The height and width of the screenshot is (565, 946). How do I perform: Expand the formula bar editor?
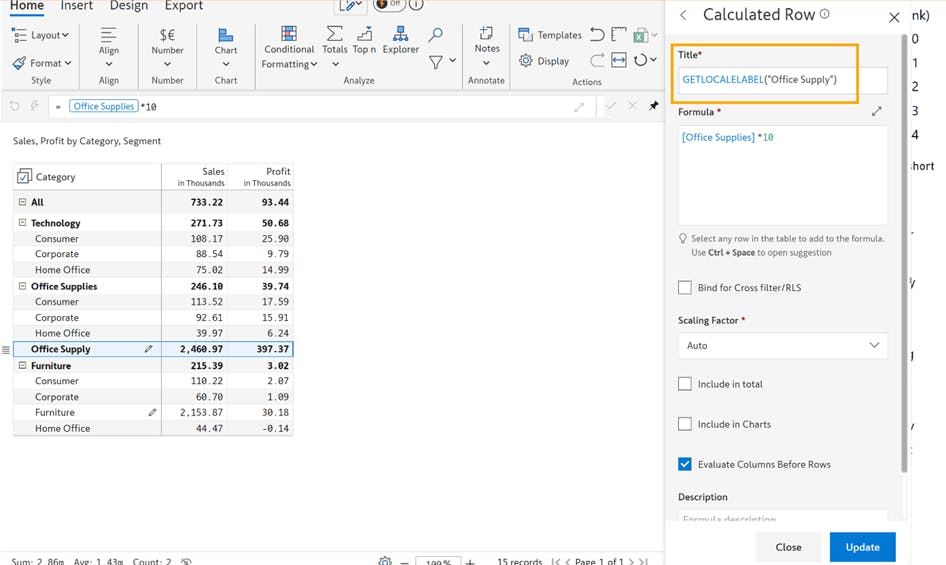[579, 107]
